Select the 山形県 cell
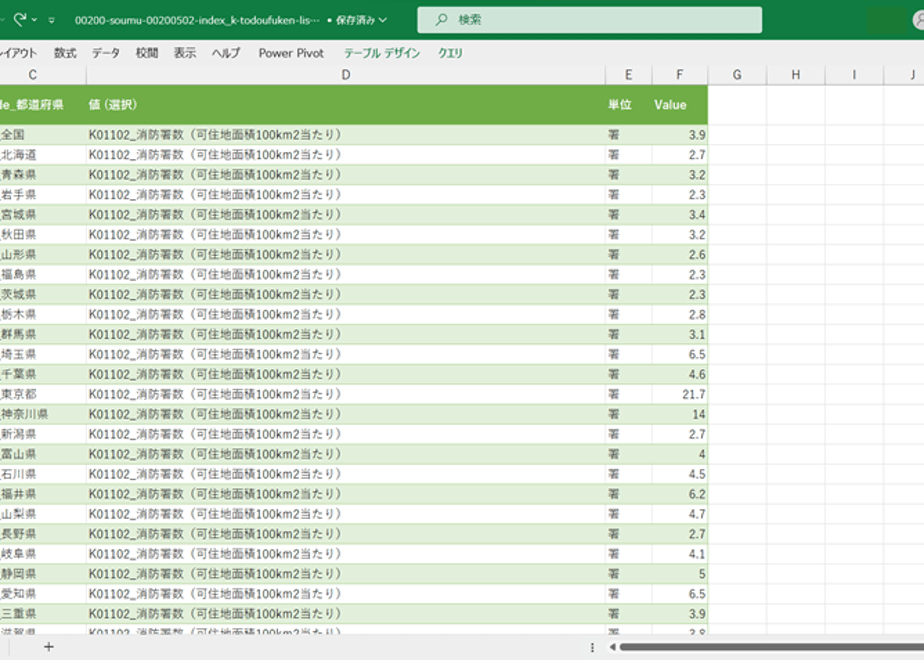 coord(43,255)
